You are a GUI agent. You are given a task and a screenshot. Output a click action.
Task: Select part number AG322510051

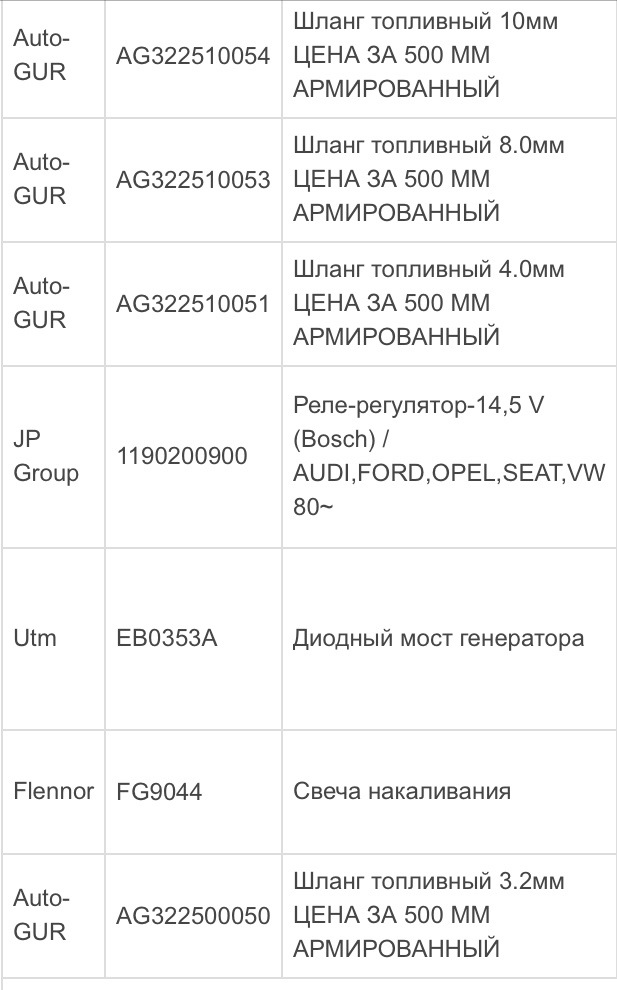point(193,304)
